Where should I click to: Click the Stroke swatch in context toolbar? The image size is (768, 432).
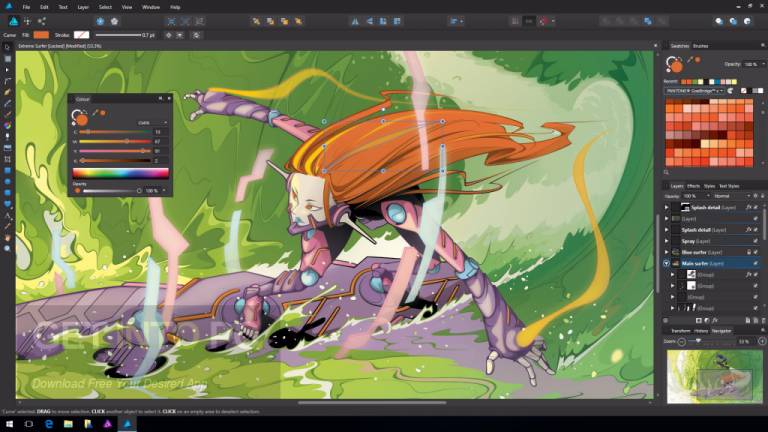pyautogui.click(x=82, y=34)
